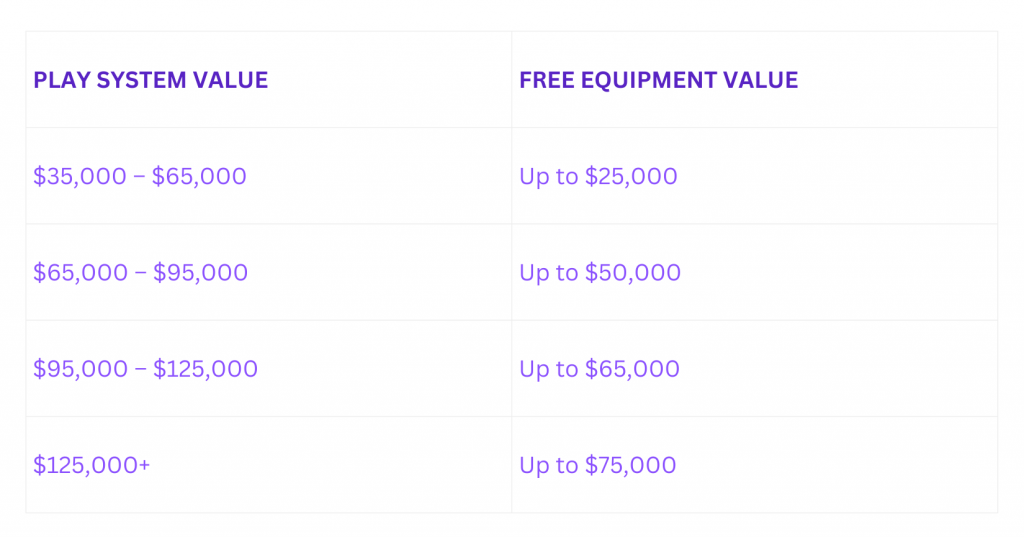Image resolution: width=1024 pixels, height=537 pixels.
Task: Click the "$25,000" amount after "Up to"
Action: pyautogui.click(x=631, y=176)
